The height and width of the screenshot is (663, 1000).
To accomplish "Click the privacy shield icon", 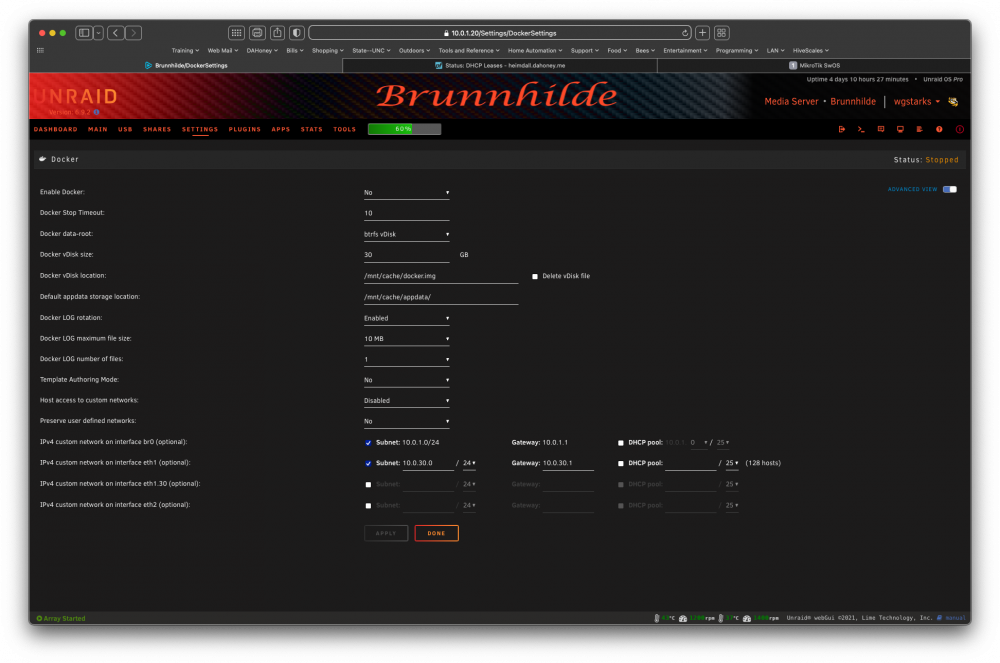I will [x=297, y=33].
